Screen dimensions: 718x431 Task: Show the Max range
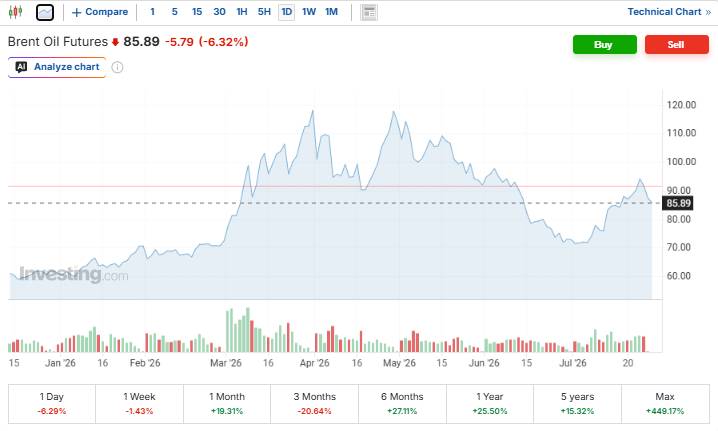pyautogui.click(x=665, y=404)
